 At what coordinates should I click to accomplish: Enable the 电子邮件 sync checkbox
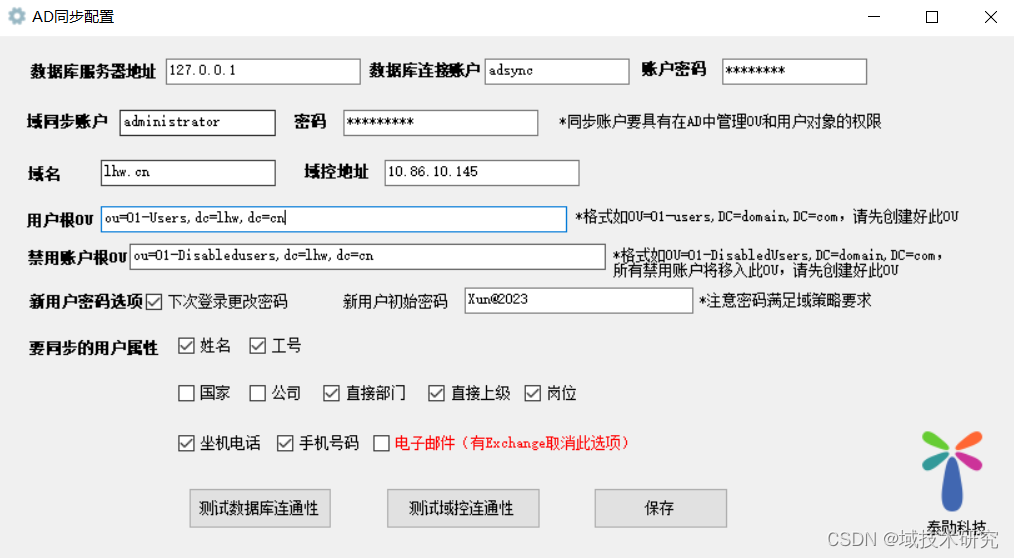point(382,443)
